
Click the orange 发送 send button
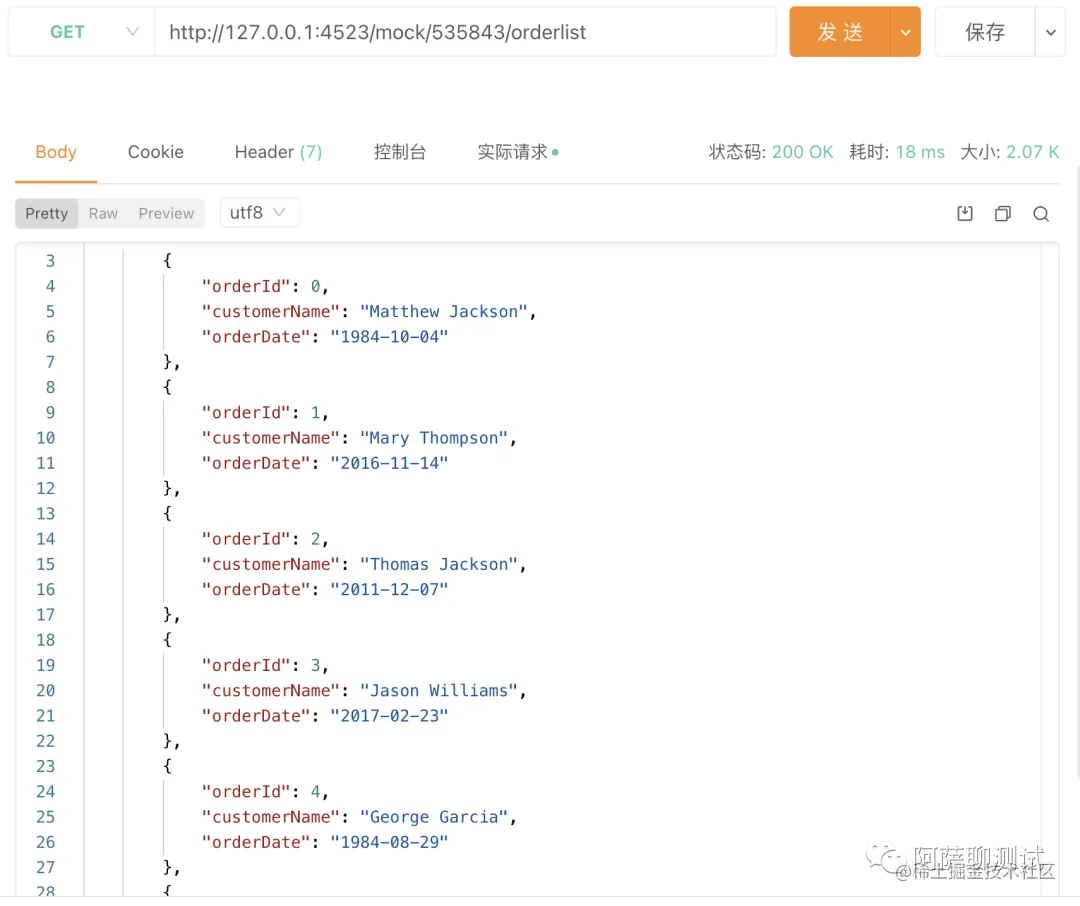tap(840, 32)
